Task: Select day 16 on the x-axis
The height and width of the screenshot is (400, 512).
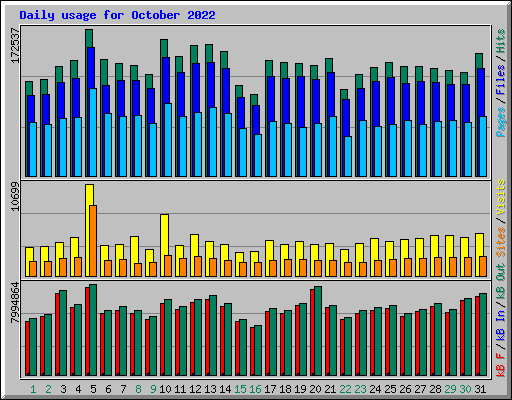Action: point(255,389)
